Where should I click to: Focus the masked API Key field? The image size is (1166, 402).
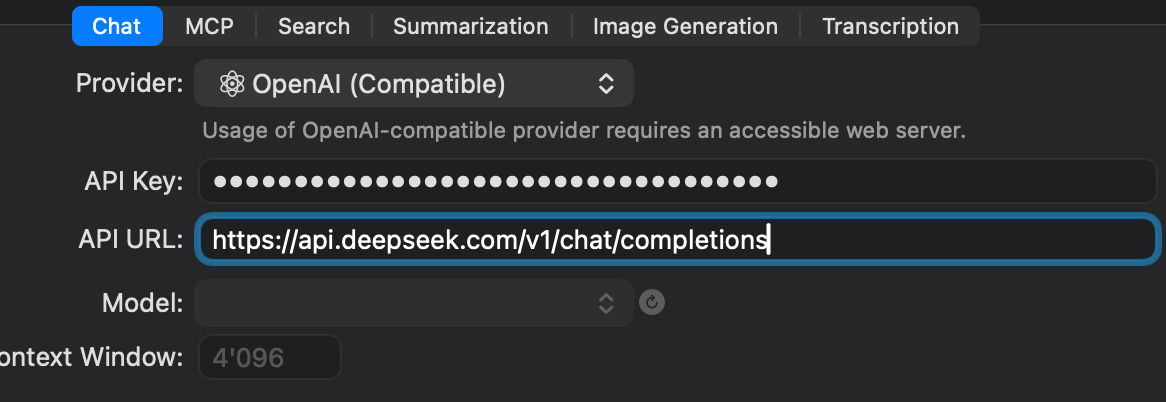tap(677, 181)
